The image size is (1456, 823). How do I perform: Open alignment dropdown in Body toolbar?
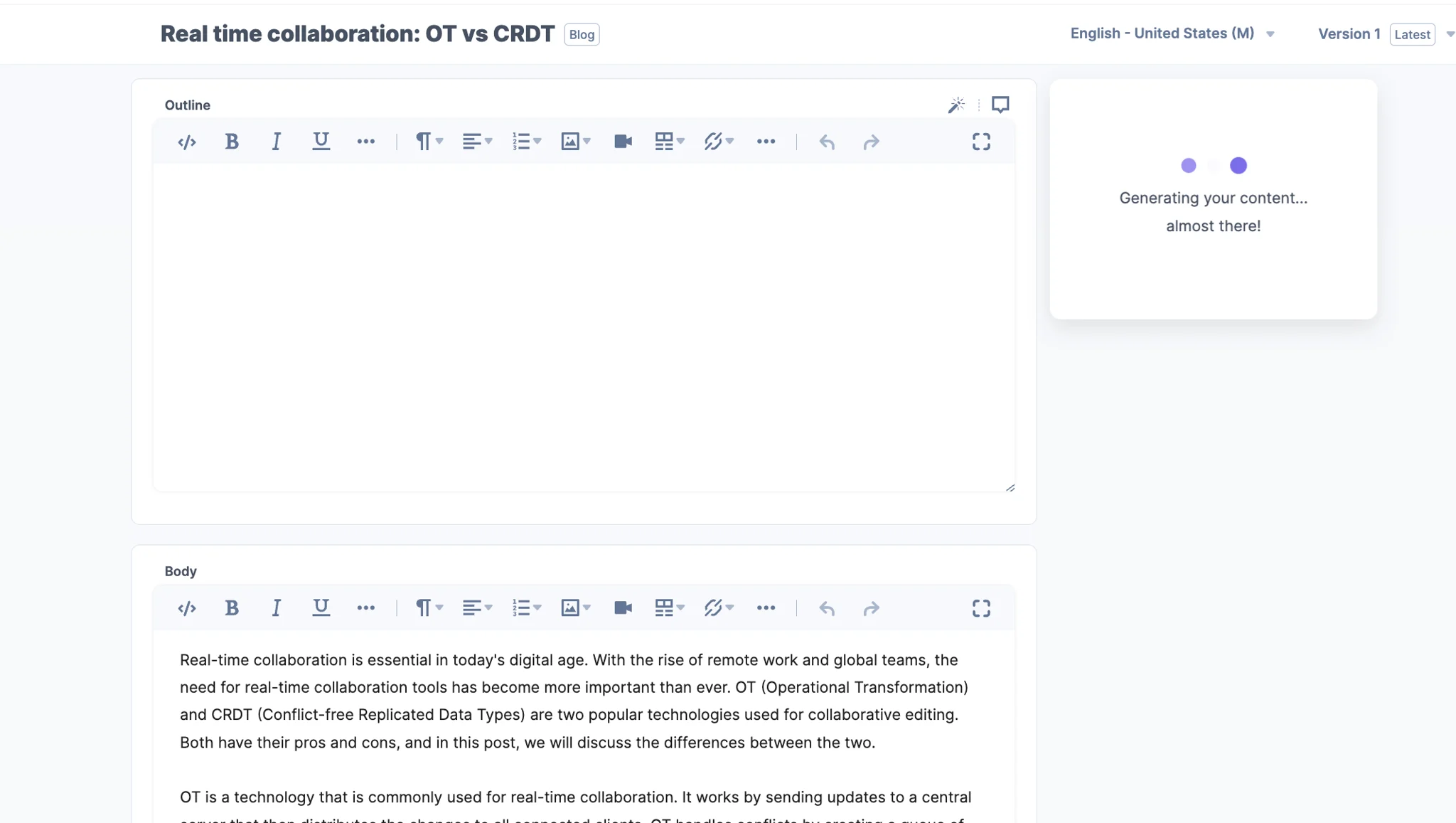coord(477,607)
